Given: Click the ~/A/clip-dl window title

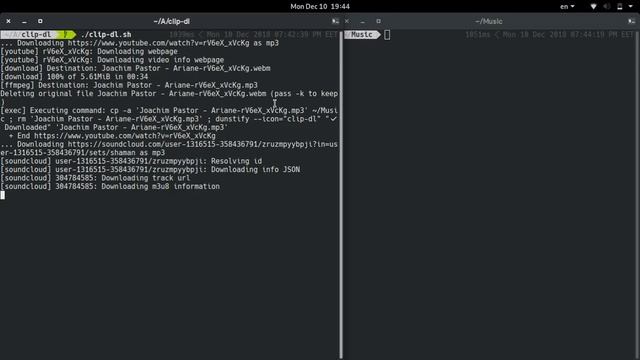Looking at the screenshot, I should click(x=172, y=21).
